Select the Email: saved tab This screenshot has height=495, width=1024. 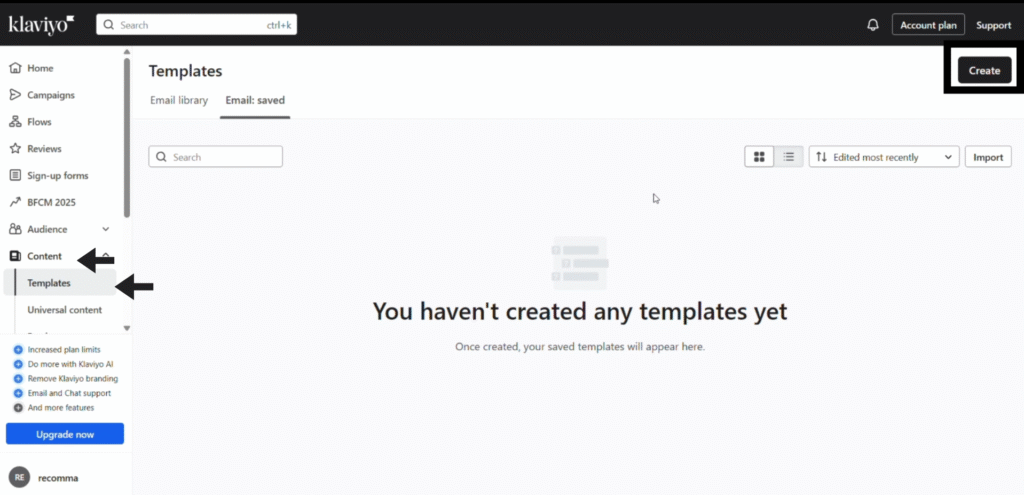click(255, 101)
